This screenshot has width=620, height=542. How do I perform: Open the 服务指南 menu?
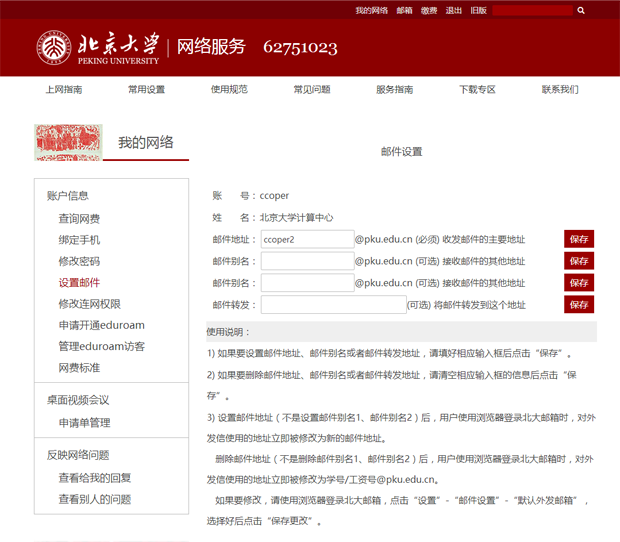[394, 89]
